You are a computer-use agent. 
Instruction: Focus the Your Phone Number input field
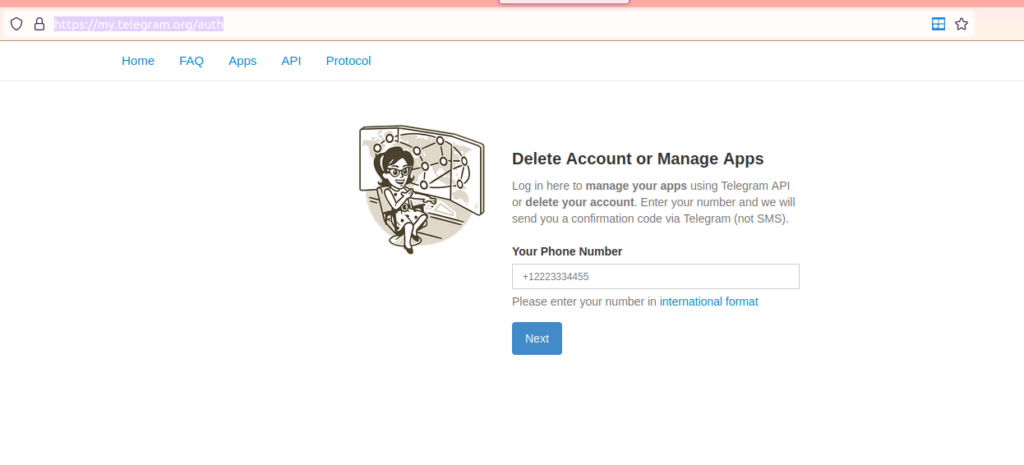656,276
